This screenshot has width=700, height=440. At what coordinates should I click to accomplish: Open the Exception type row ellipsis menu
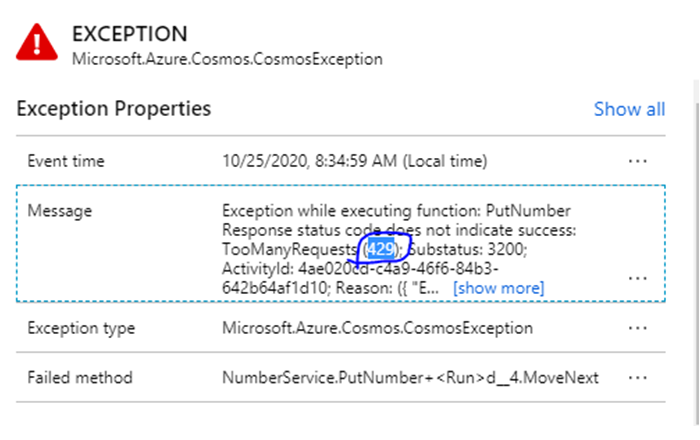[x=638, y=328]
